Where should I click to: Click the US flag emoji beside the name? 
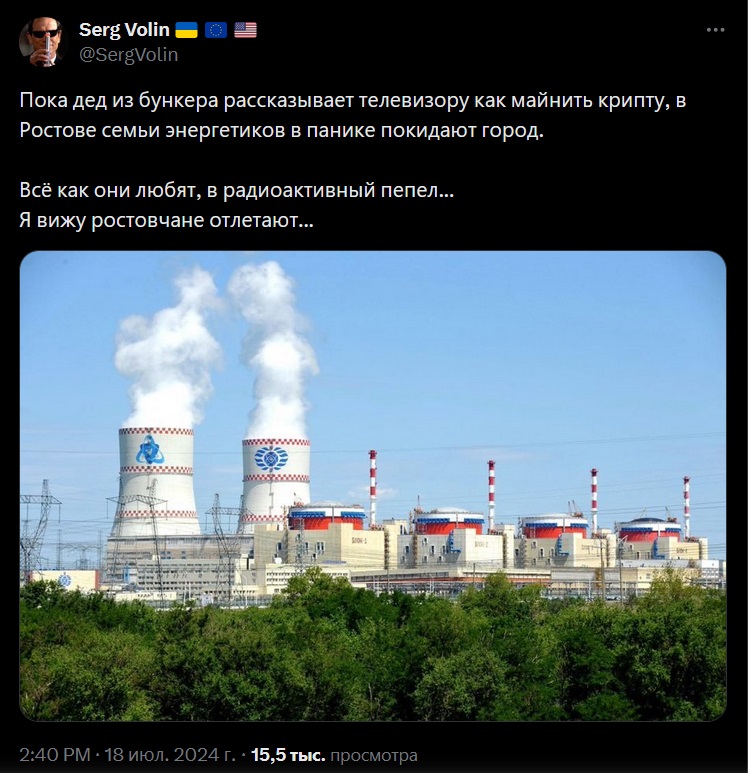[x=245, y=31]
